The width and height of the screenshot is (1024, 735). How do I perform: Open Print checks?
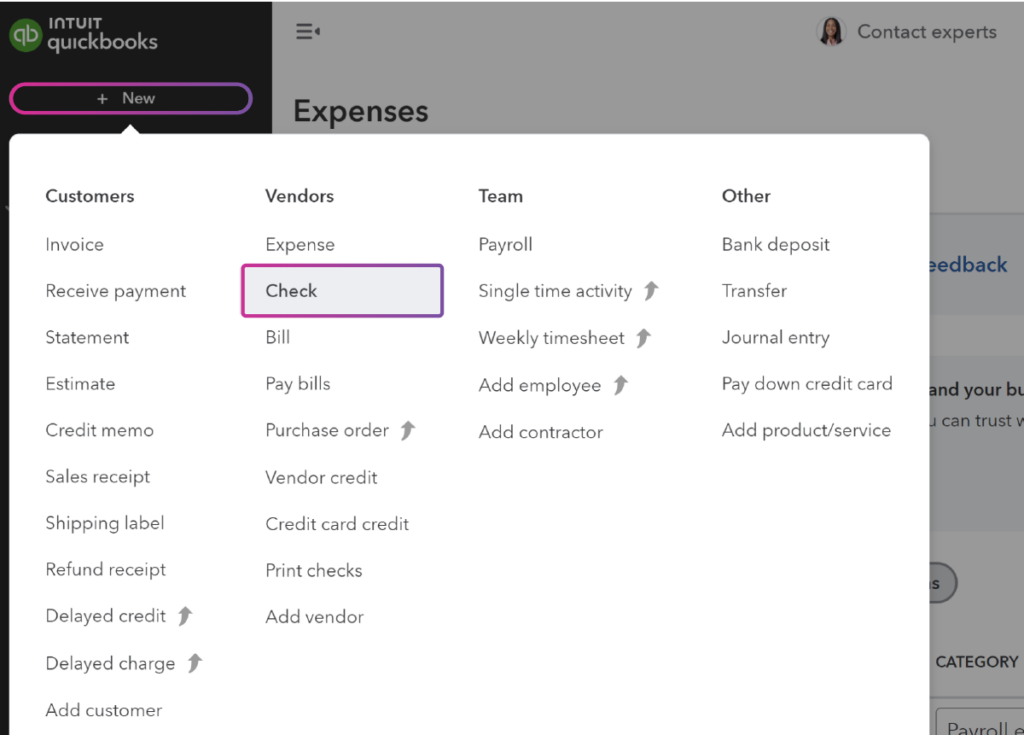point(313,570)
